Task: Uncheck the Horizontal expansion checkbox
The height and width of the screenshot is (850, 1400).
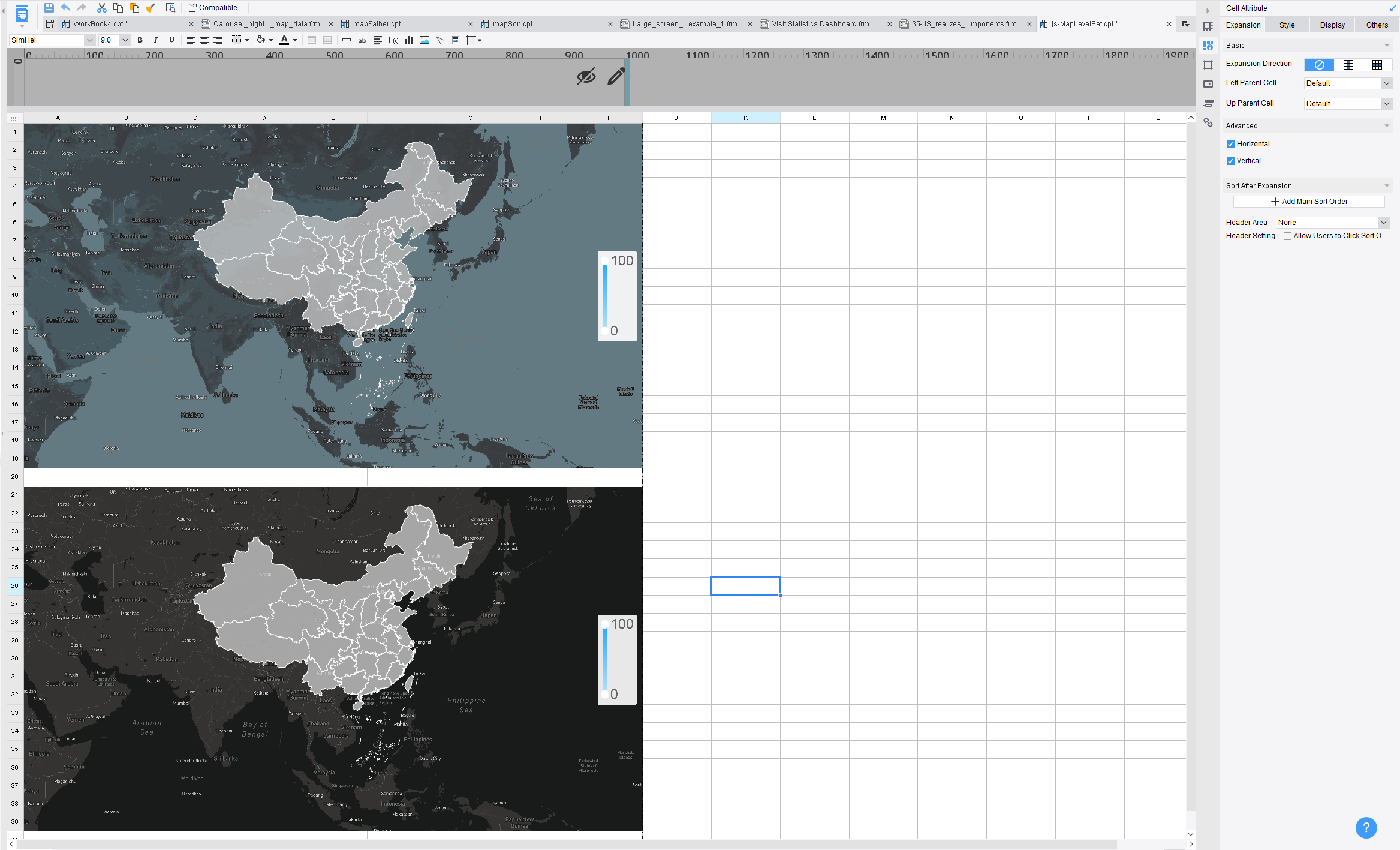Action: click(x=1230, y=144)
